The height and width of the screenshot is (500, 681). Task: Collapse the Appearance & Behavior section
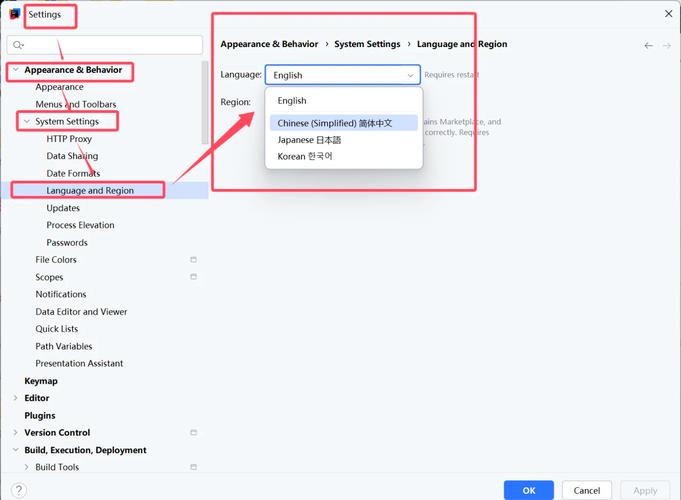click(x=15, y=70)
